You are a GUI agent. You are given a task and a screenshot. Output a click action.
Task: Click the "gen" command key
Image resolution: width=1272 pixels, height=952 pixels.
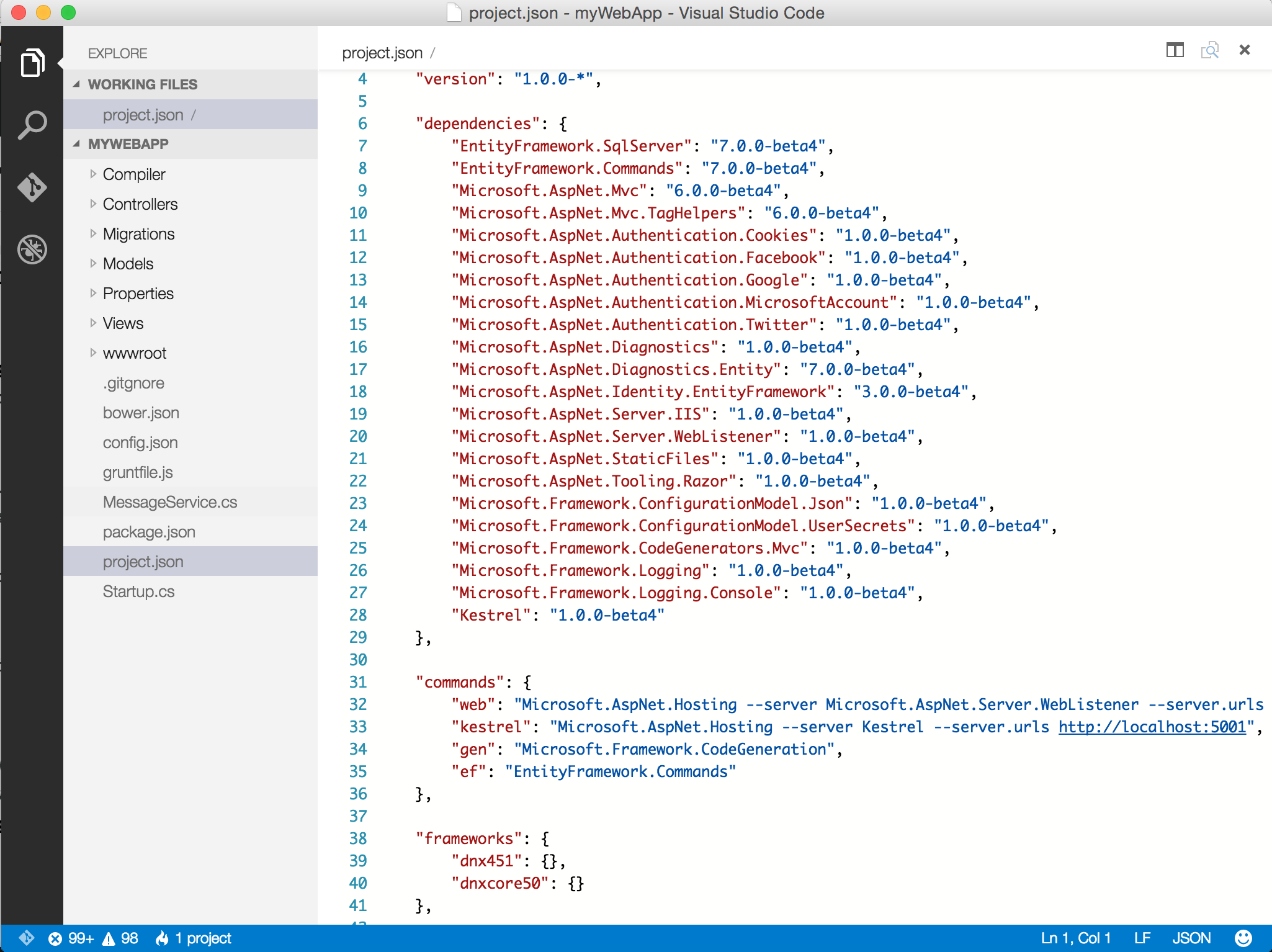click(473, 749)
